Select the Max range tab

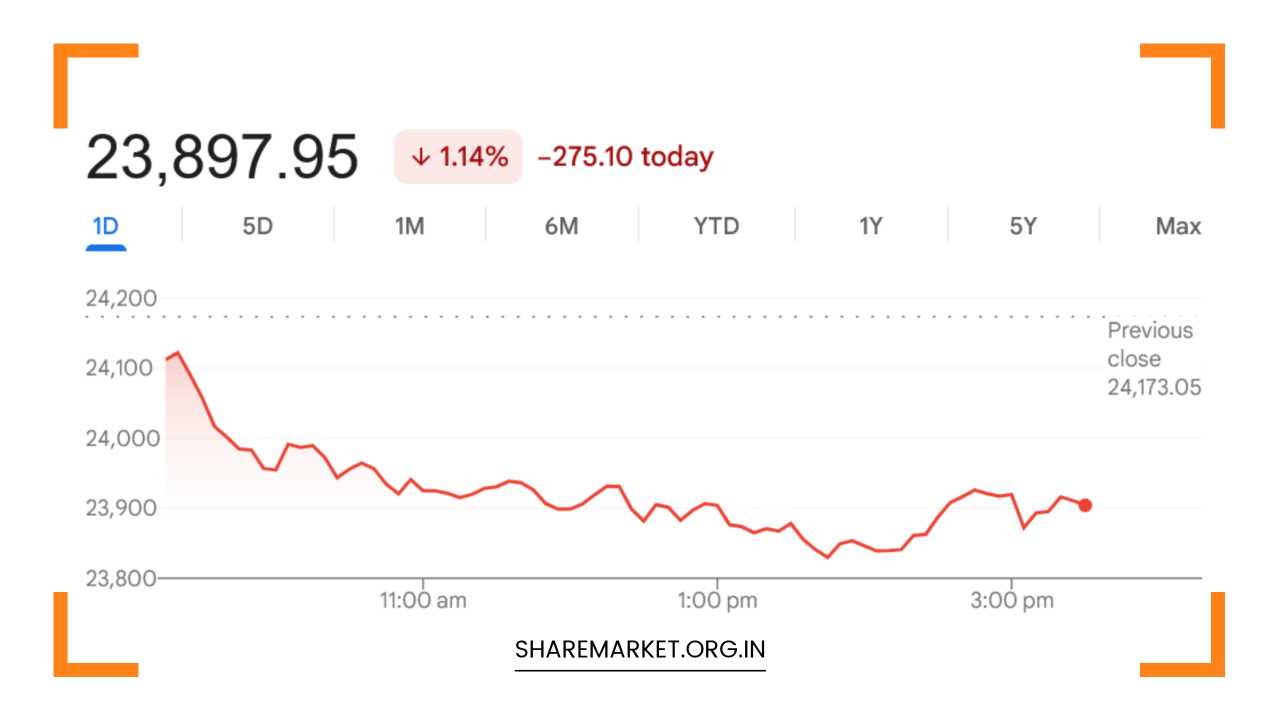pyautogui.click(x=1177, y=227)
